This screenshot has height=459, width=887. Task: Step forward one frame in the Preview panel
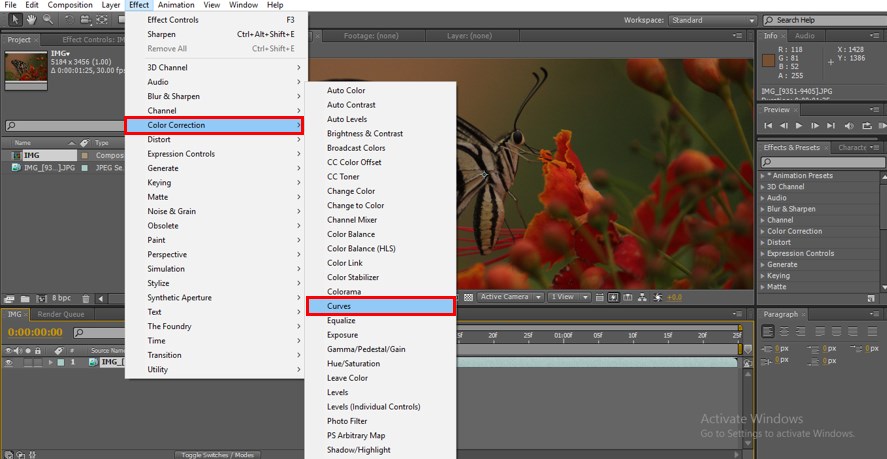tap(815, 126)
